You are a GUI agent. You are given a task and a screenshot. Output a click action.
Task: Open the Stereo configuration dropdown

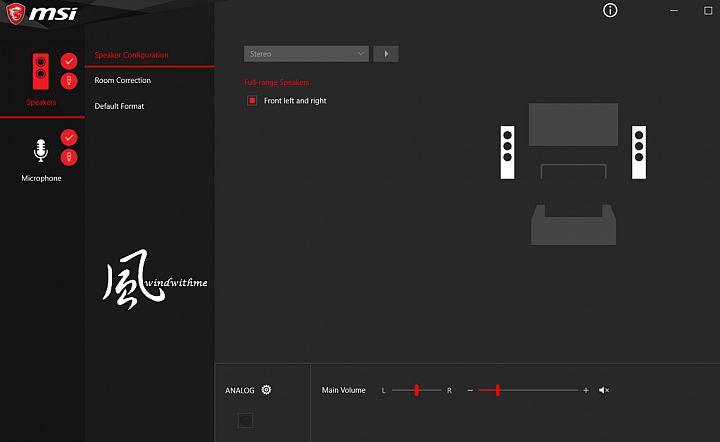(306, 54)
